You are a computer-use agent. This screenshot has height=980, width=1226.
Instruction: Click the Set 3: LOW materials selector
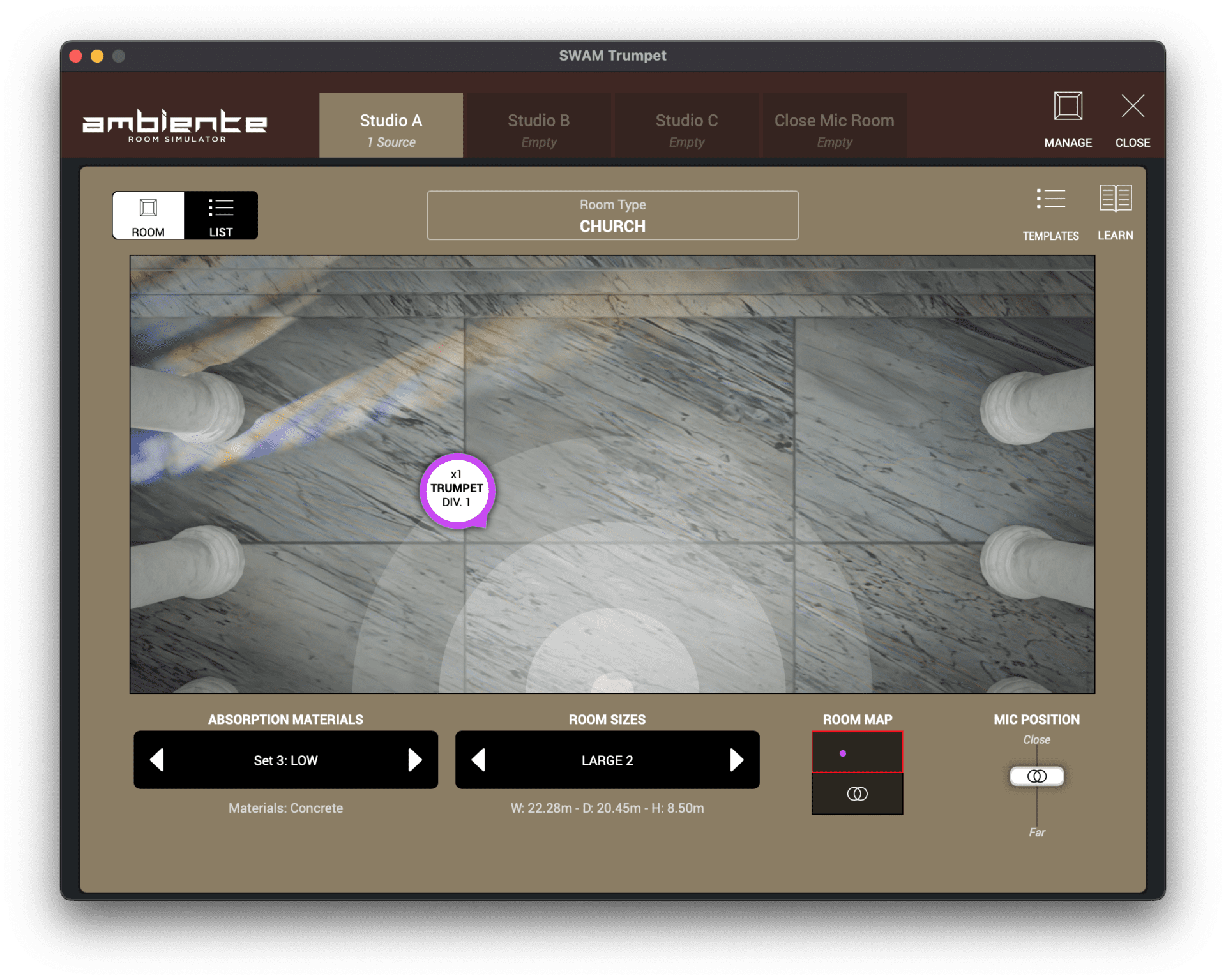tap(285, 760)
